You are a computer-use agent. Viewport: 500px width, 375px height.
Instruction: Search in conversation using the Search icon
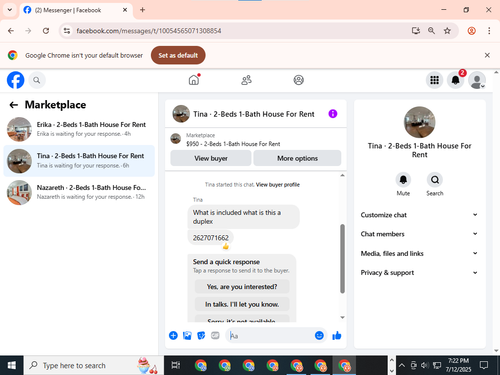[x=435, y=180]
